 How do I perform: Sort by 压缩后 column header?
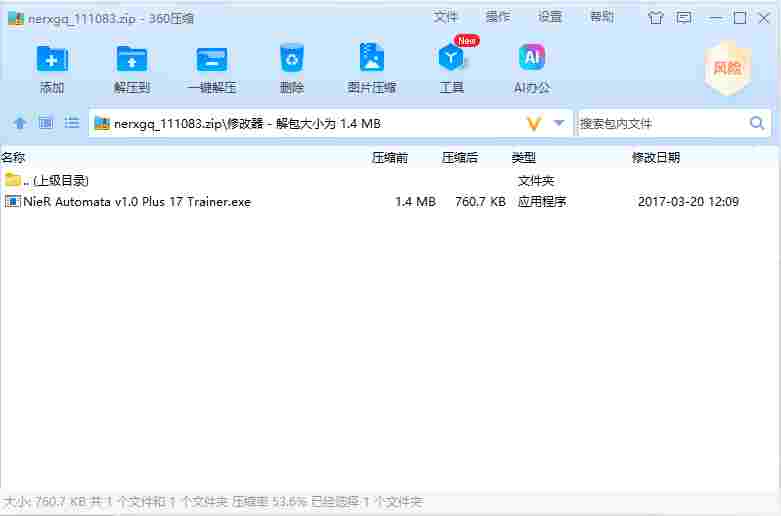[x=459, y=158]
